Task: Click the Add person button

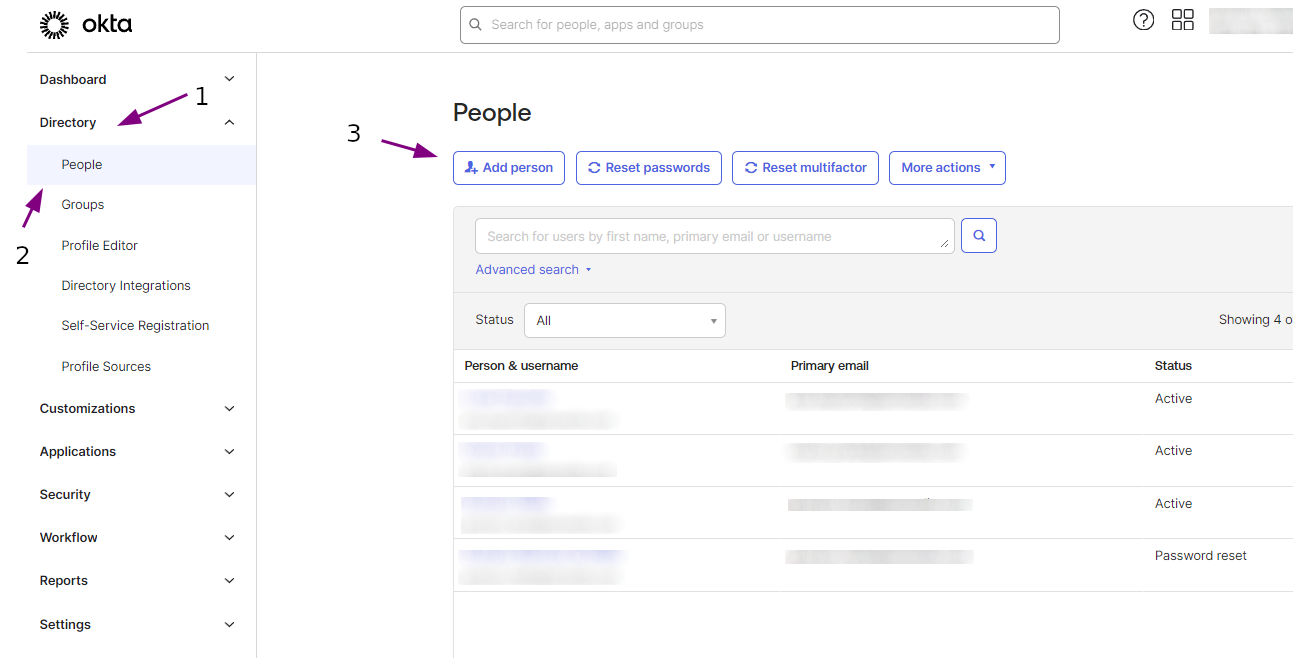Action: 509,167
